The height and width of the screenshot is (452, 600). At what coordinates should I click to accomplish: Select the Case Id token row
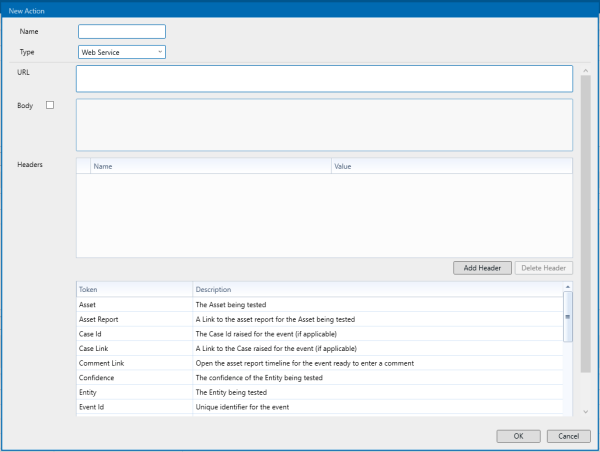point(134,333)
